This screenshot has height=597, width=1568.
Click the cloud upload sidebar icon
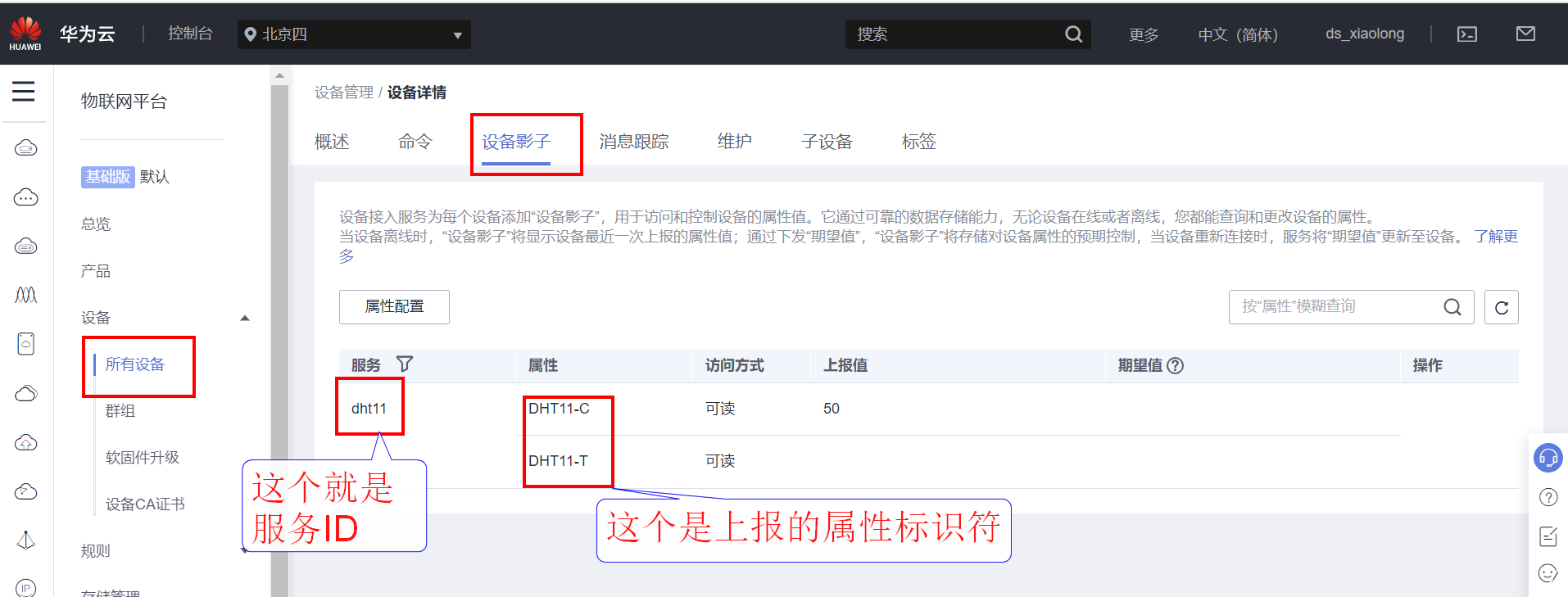point(26,442)
